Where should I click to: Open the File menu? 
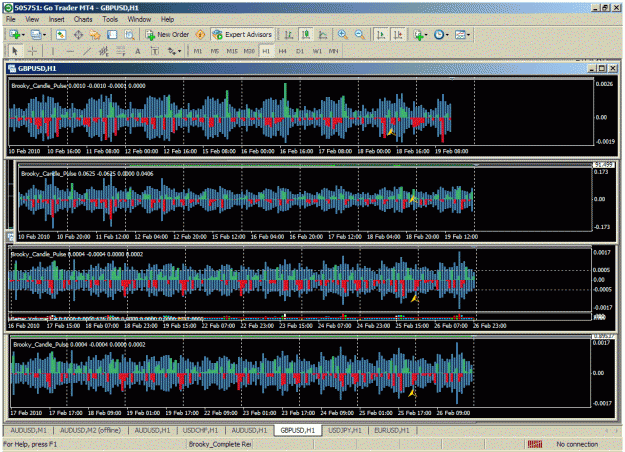pos(11,19)
